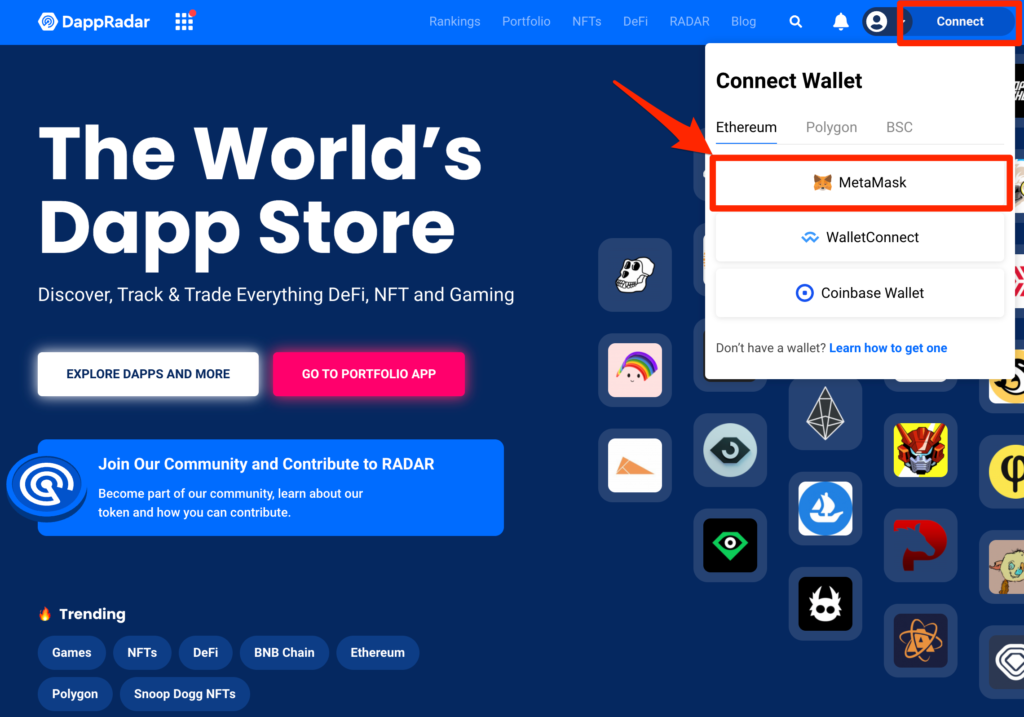The height and width of the screenshot is (717, 1024).
Task: Expand the dropdown arrow beside profile avatar
Action: pos(903,22)
